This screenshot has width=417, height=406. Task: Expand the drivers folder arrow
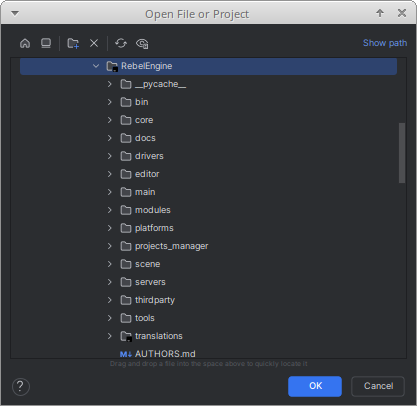pyautogui.click(x=110, y=156)
